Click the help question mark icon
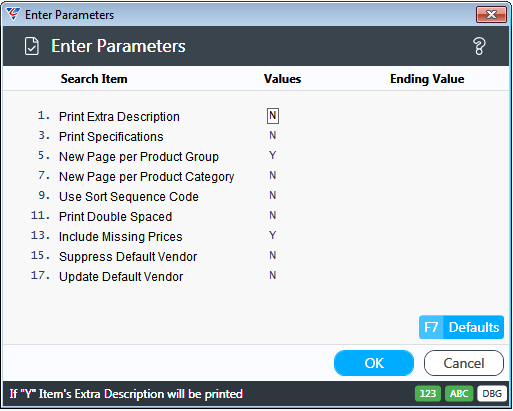The image size is (513, 411). 479,46
